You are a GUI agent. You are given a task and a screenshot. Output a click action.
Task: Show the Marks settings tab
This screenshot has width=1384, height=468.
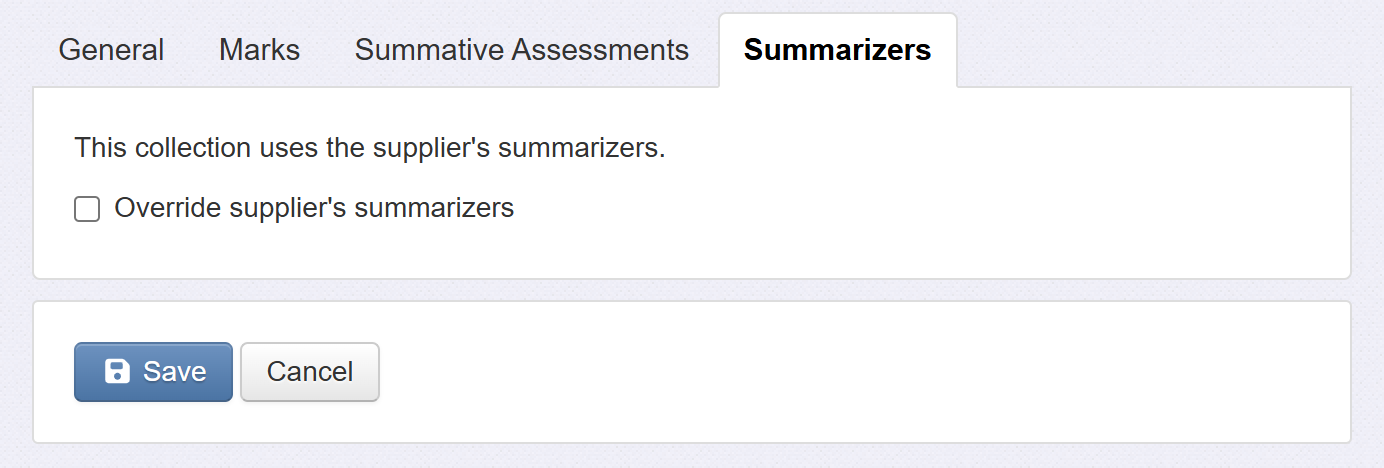coord(259,50)
